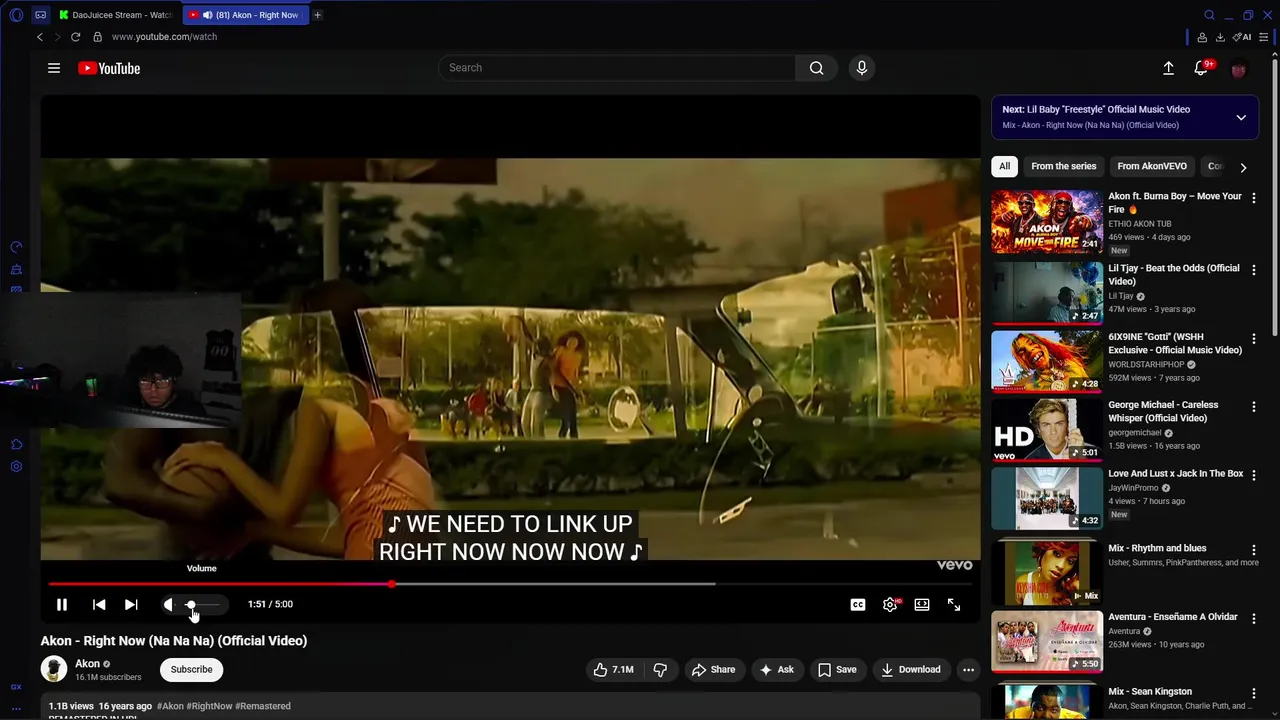Open the sidebar settings gear icon
The width and height of the screenshot is (1280, 720).
pos(16,466)
